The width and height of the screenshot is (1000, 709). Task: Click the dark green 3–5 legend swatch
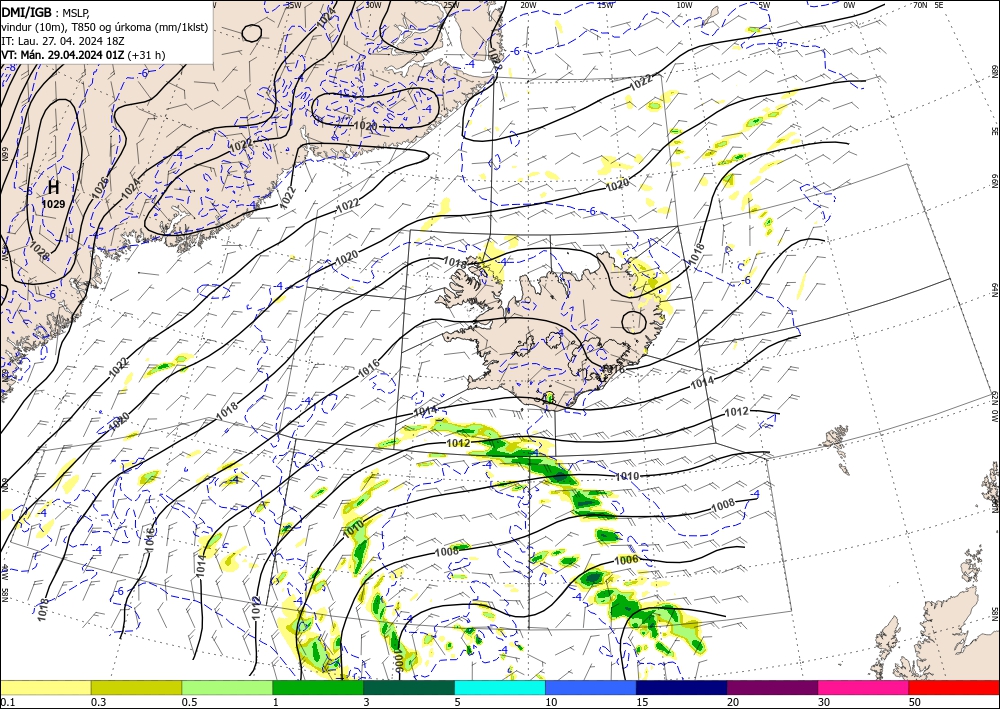click(409, 687)
